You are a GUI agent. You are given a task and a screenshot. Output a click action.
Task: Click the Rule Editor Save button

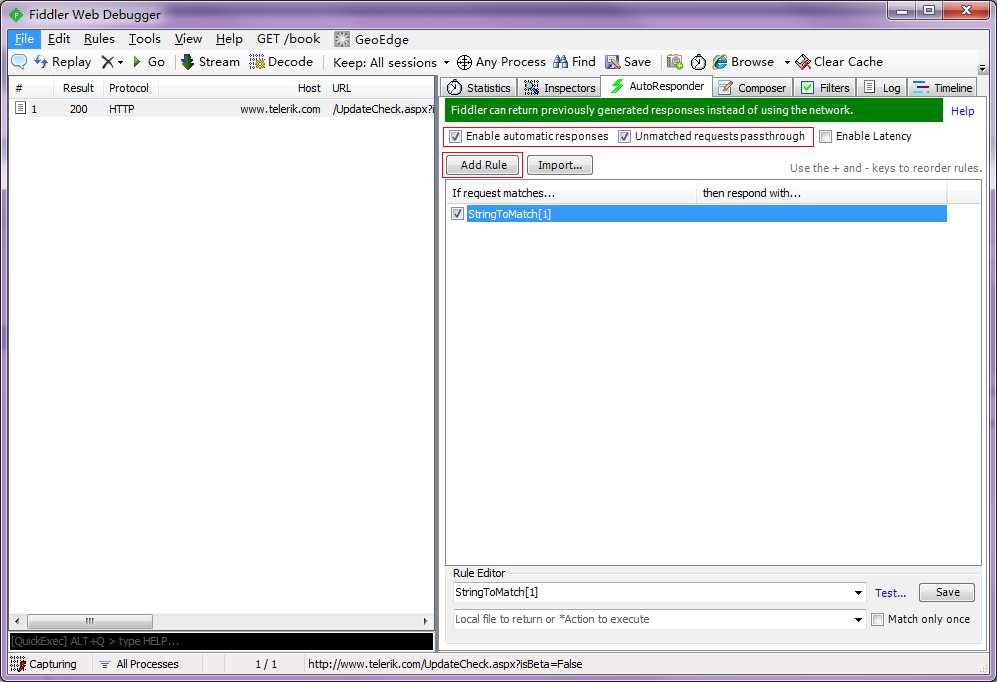click(x=947, y=592)
